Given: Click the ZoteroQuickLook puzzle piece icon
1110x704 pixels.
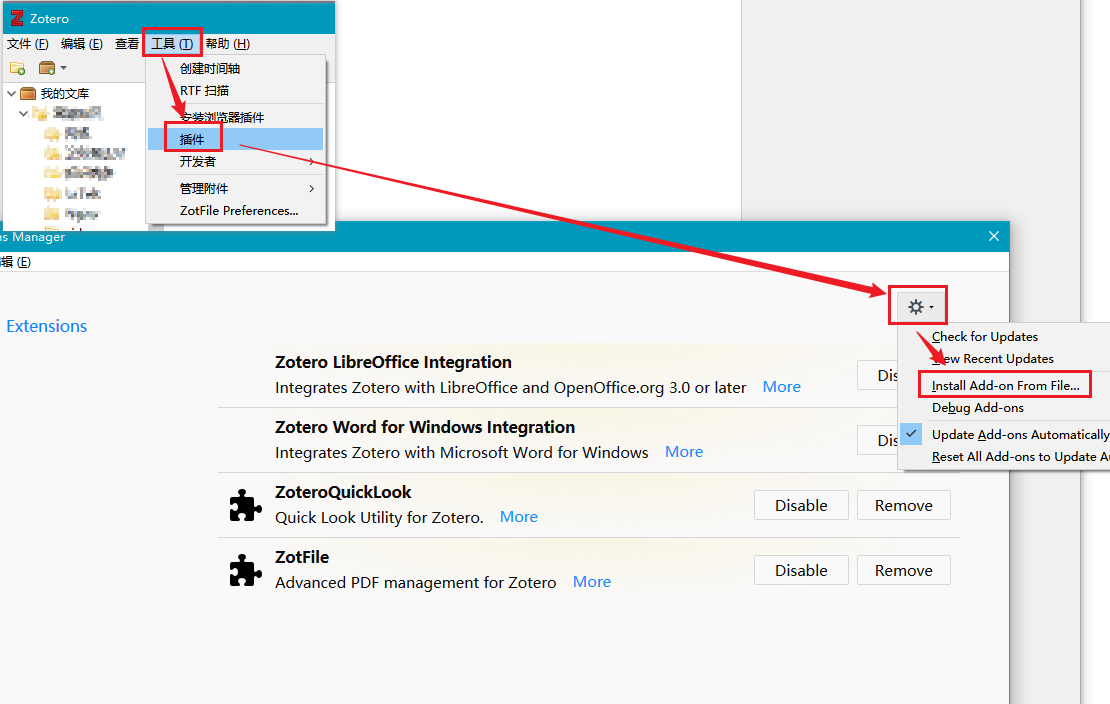Looking at the screenshot, I should 246,506.
